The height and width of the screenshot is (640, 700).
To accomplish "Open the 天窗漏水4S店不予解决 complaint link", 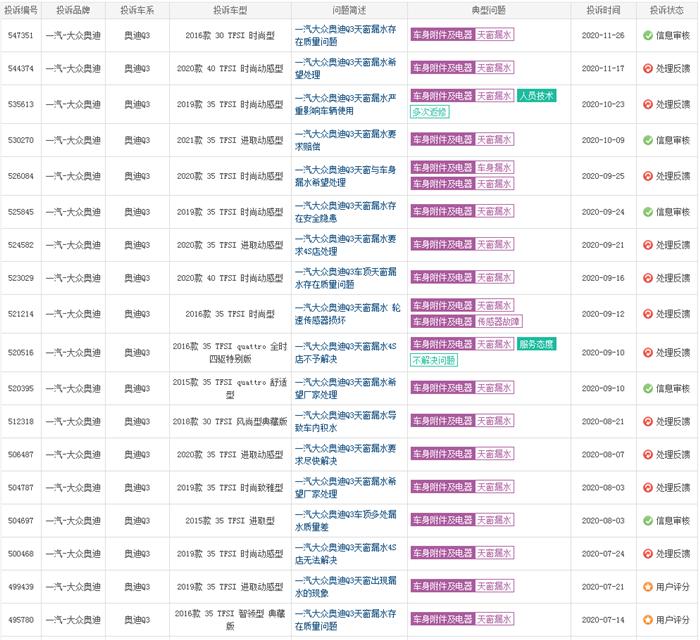I will (345, 353).
